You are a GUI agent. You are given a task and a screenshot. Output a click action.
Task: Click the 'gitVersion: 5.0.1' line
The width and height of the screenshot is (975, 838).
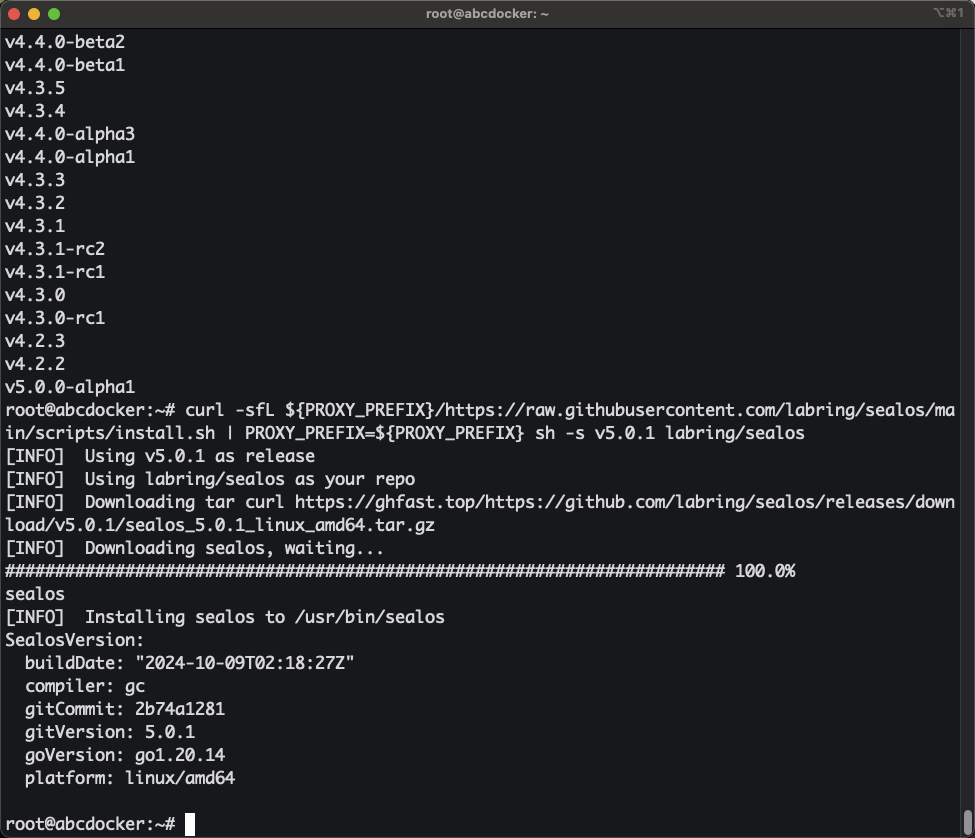point(109,732)
